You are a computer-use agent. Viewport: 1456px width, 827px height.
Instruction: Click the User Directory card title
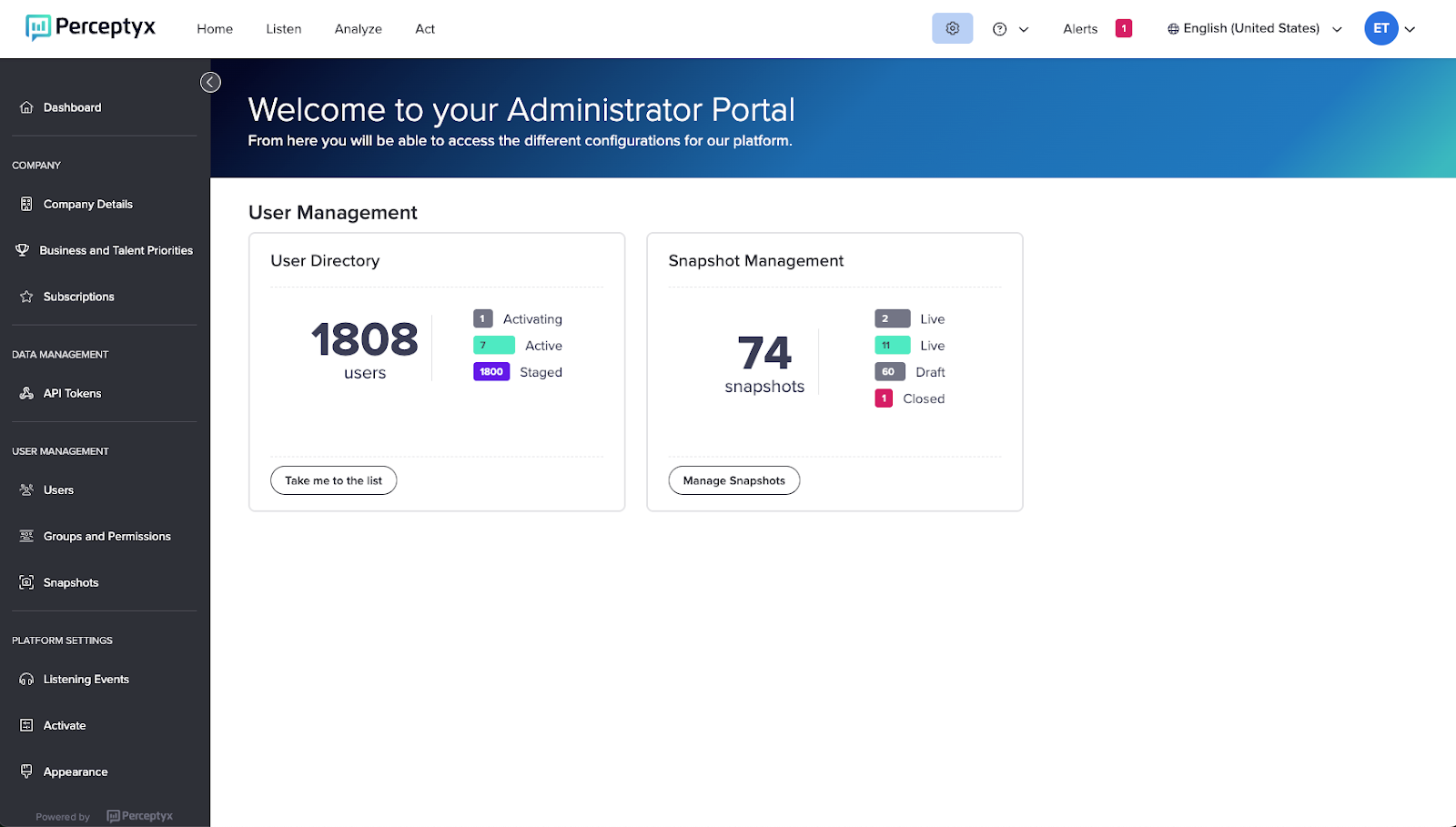point(325,261)
